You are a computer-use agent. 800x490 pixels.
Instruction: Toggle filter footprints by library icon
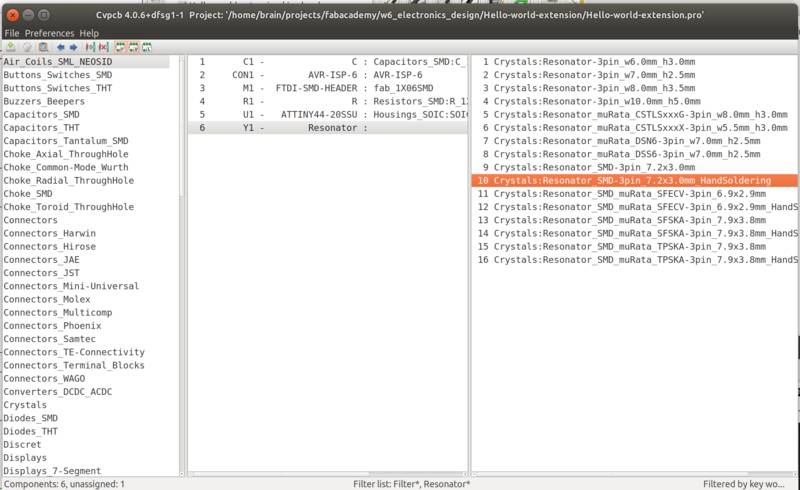point(147,47)
